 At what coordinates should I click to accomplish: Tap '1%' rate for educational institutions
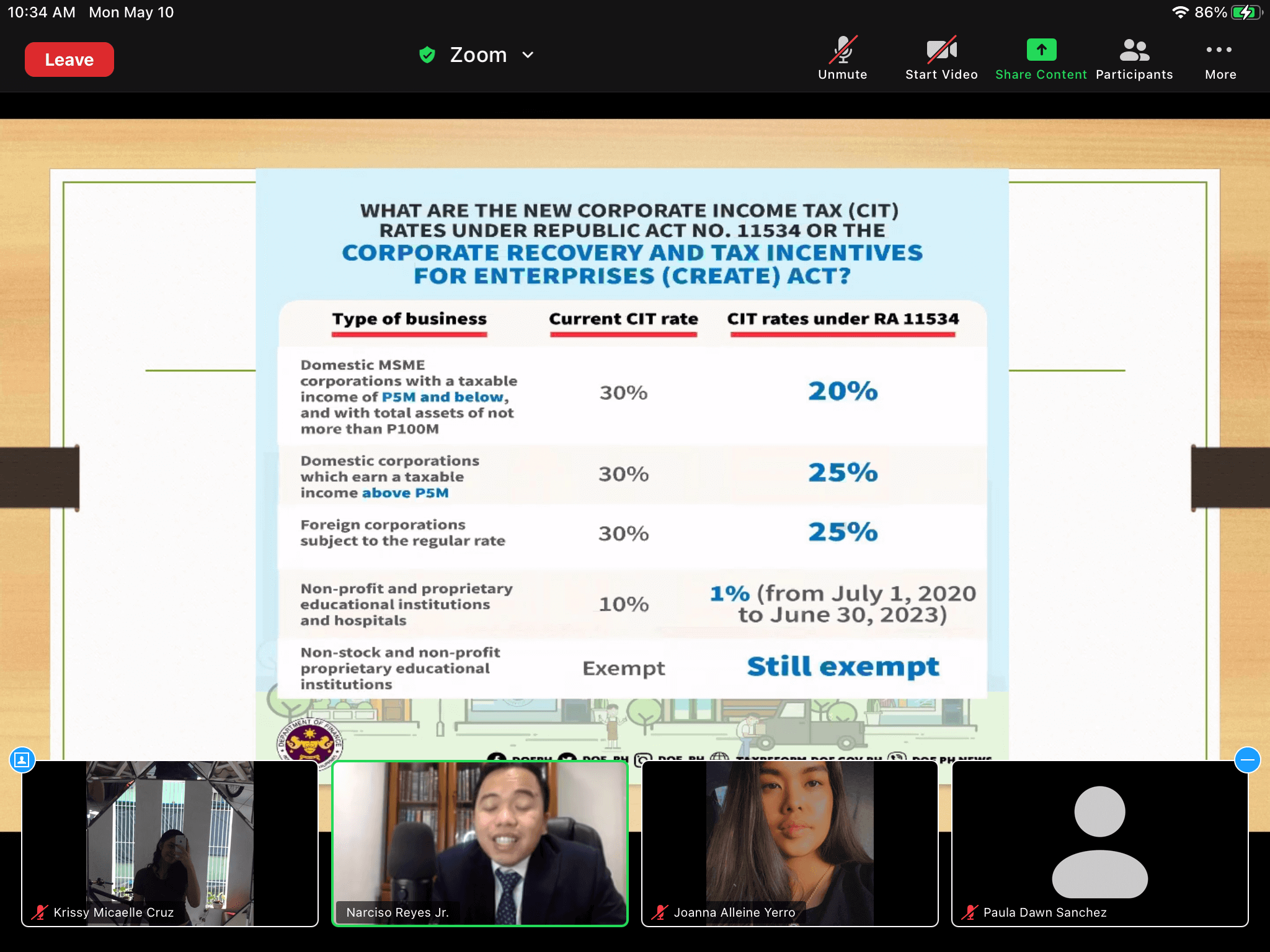[x=730, y=594]
